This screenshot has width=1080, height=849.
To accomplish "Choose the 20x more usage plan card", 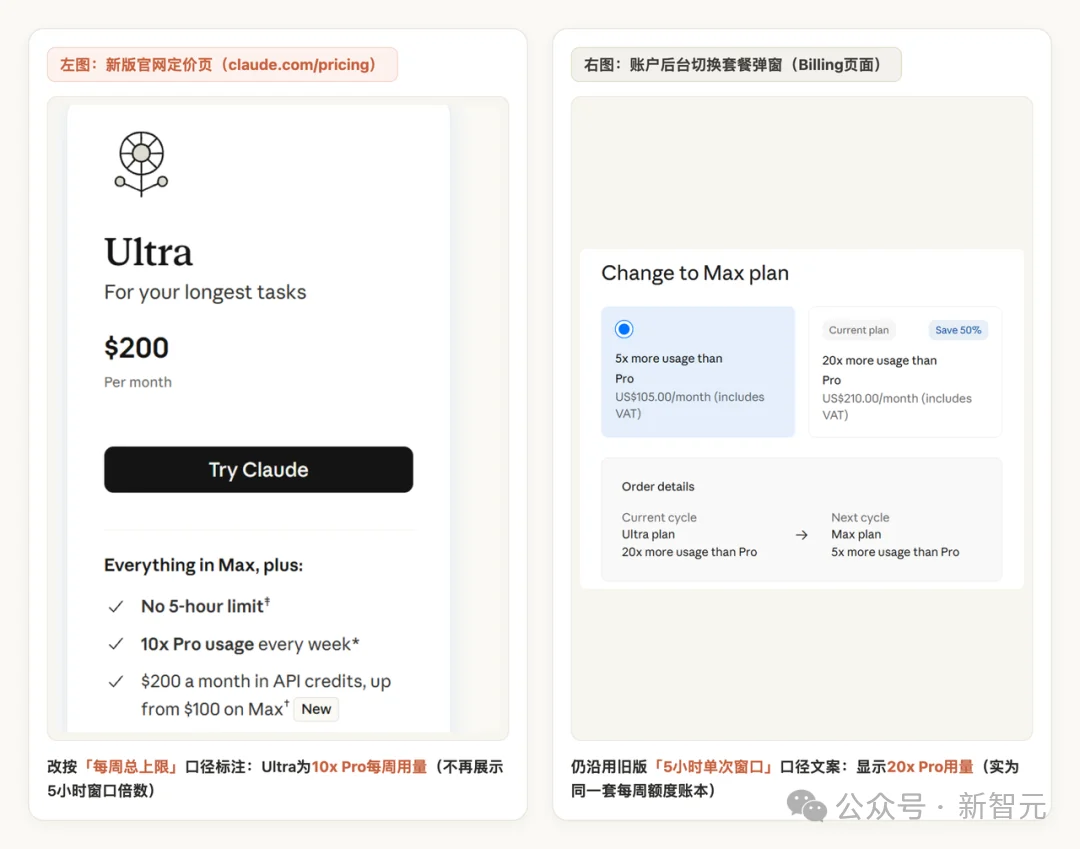I will click(x=905, y=372).
